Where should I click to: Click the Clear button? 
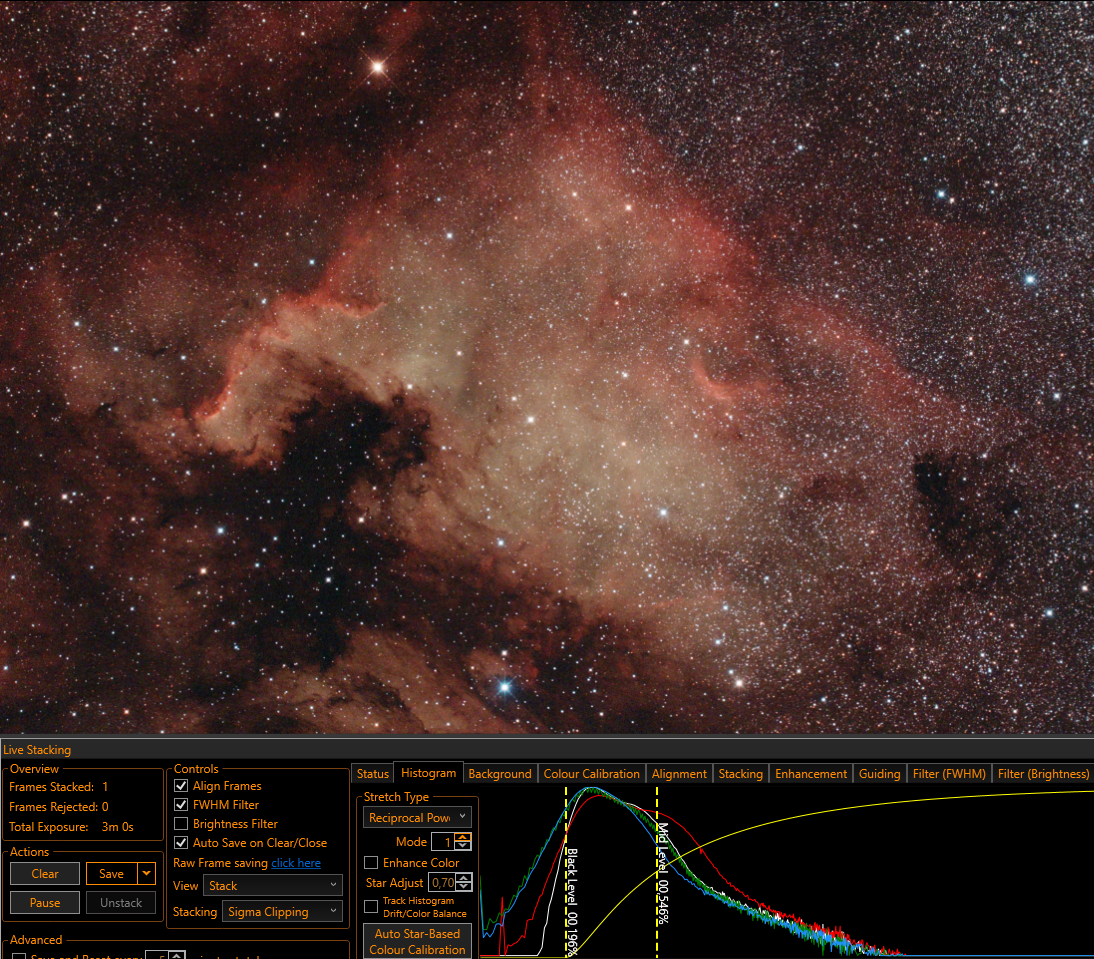[x=45, y=873]
